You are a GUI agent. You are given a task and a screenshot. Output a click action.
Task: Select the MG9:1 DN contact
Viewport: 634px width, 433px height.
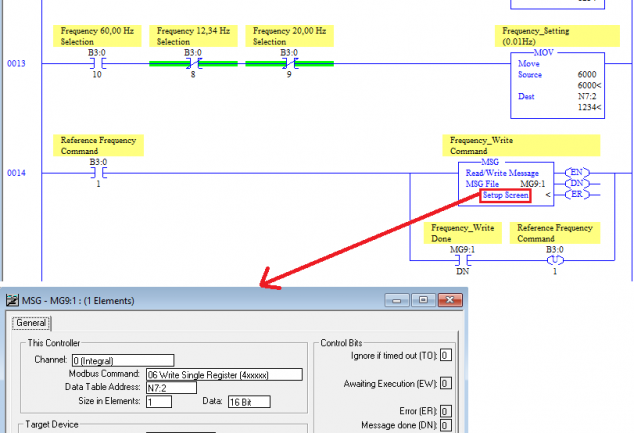463,260
